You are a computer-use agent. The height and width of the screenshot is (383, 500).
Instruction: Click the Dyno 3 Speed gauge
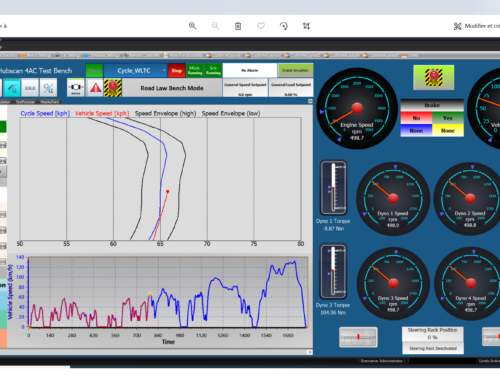(x=393, y=283)
